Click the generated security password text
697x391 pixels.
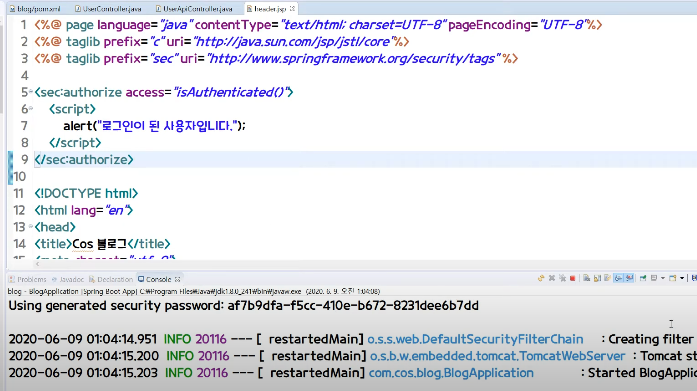[244, 306]
